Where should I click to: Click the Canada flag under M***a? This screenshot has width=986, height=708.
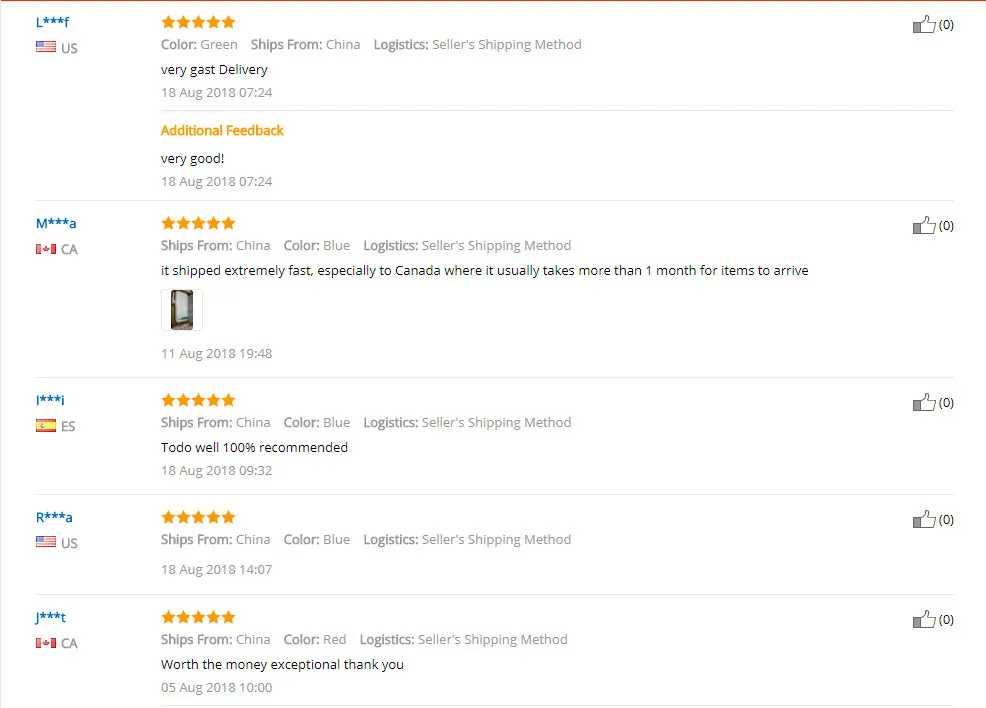(46, 249)
